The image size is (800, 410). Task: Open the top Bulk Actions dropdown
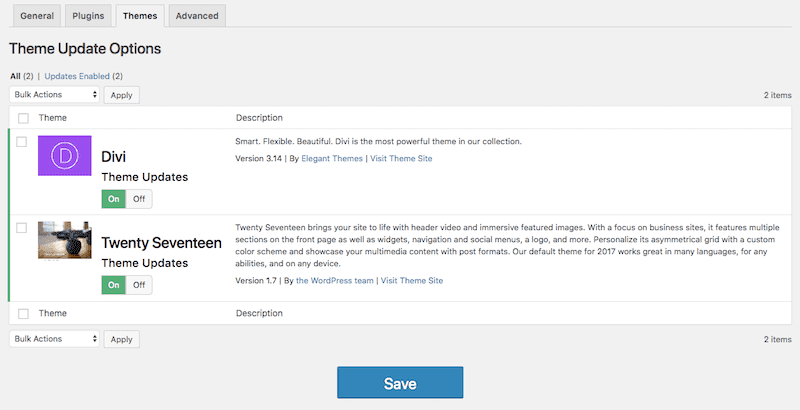(55, 94)
